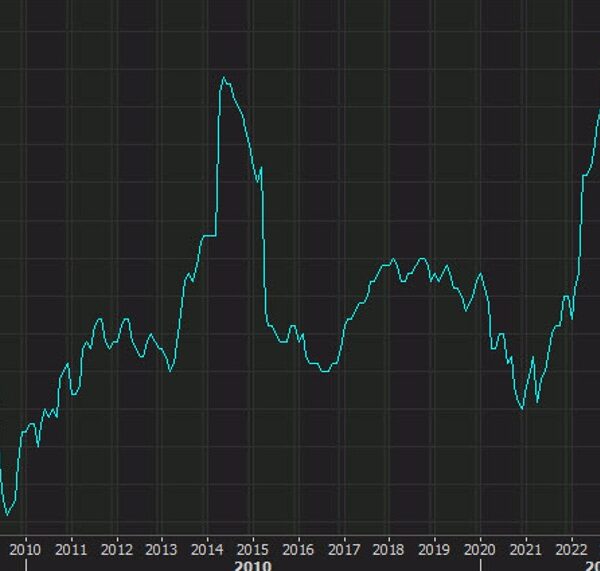Select the 2021 axis label
This screenshot has width=600, height=571.
[x=525, y=549]
